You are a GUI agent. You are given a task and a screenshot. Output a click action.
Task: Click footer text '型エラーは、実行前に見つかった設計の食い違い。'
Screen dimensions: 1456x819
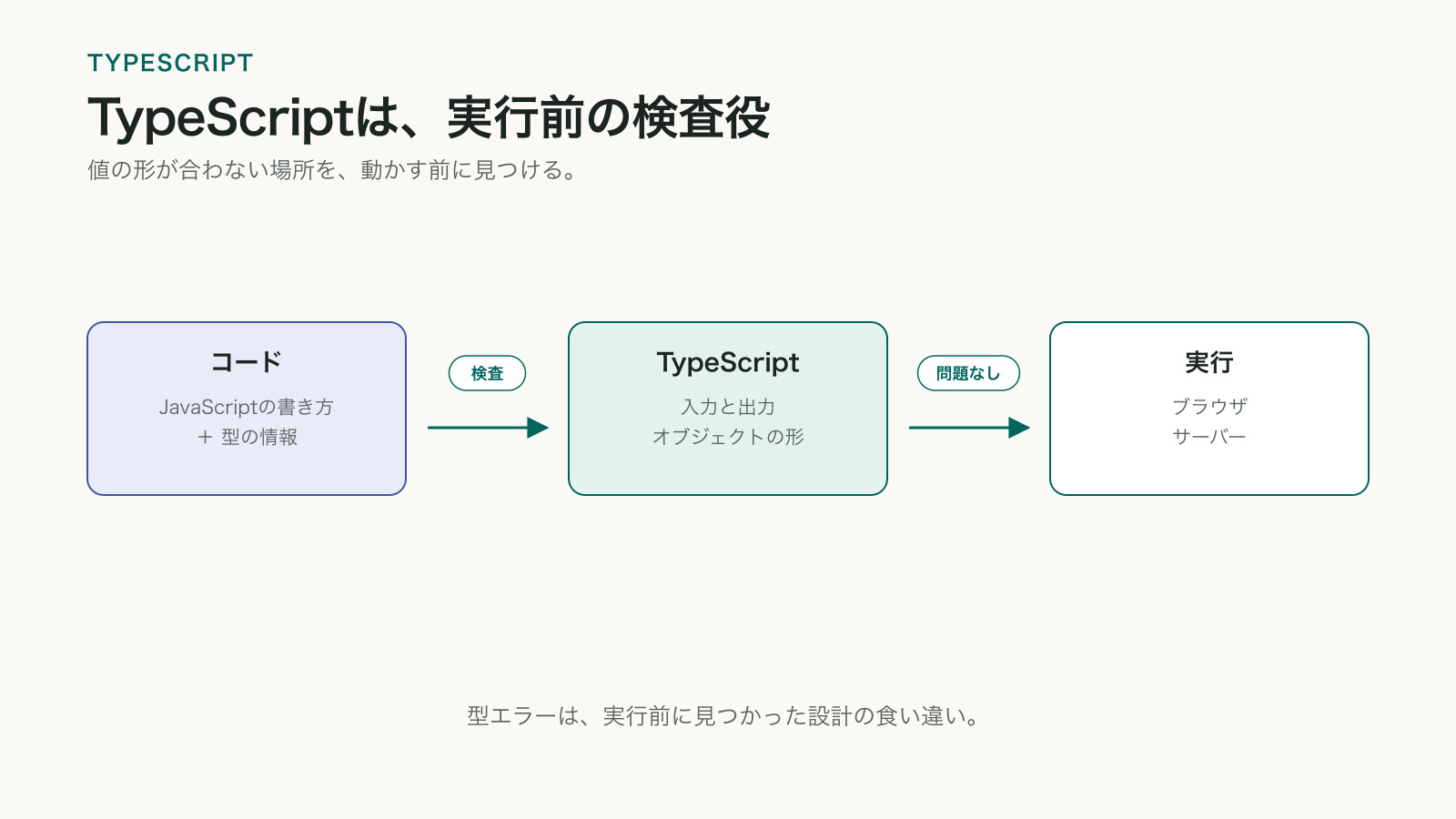click(x=724, y=716)
